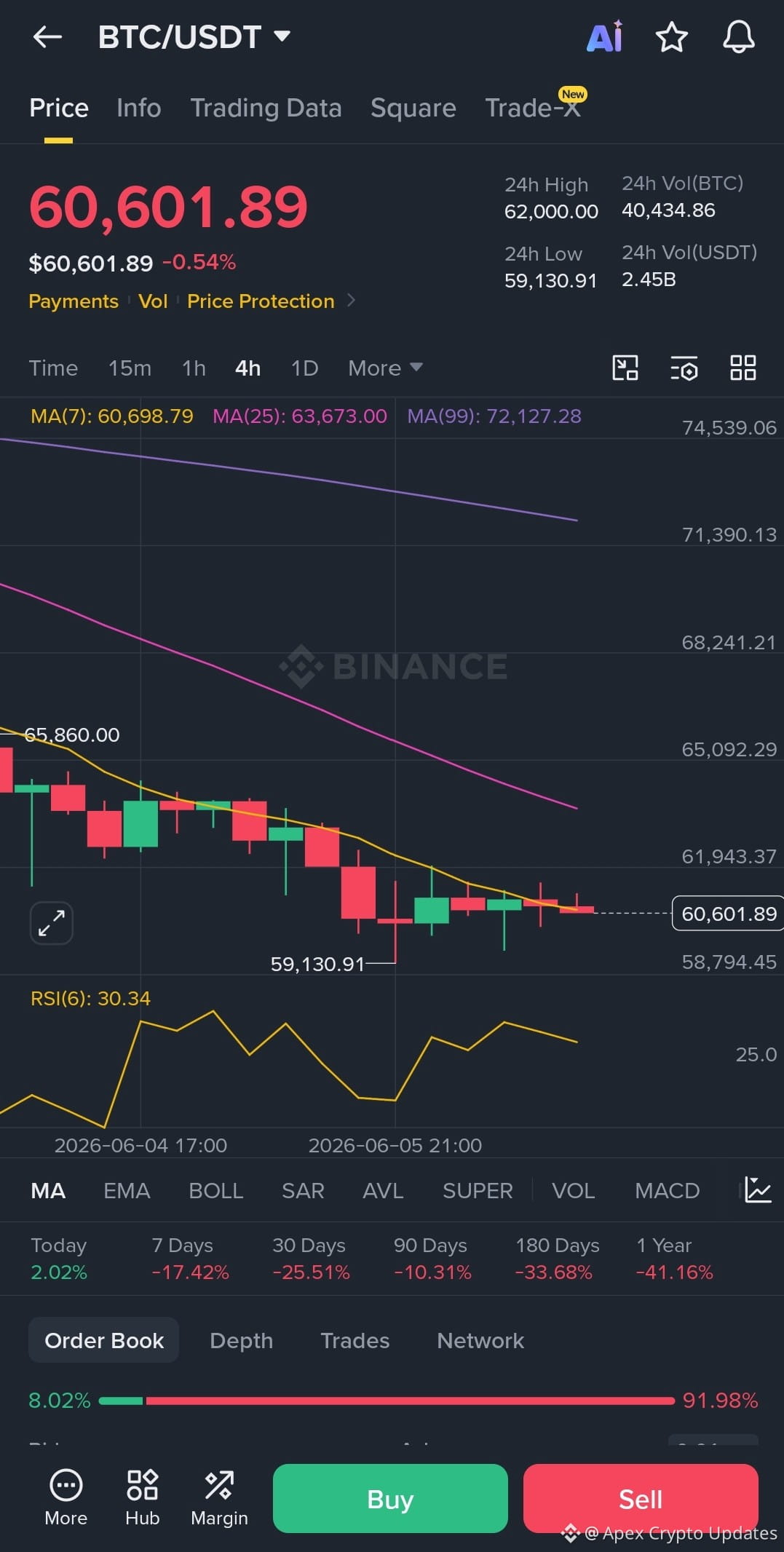
Task: Open chart settings icon
Action: tap(684, 368)
